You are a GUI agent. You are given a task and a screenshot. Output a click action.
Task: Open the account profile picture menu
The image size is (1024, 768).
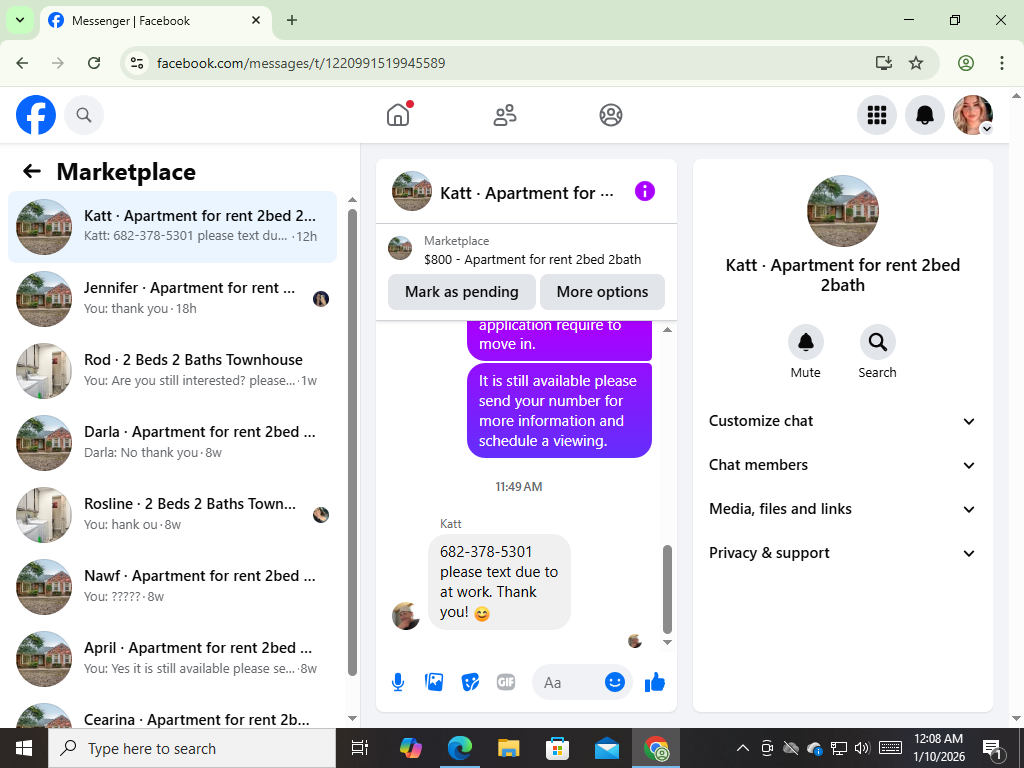(972, 115)
